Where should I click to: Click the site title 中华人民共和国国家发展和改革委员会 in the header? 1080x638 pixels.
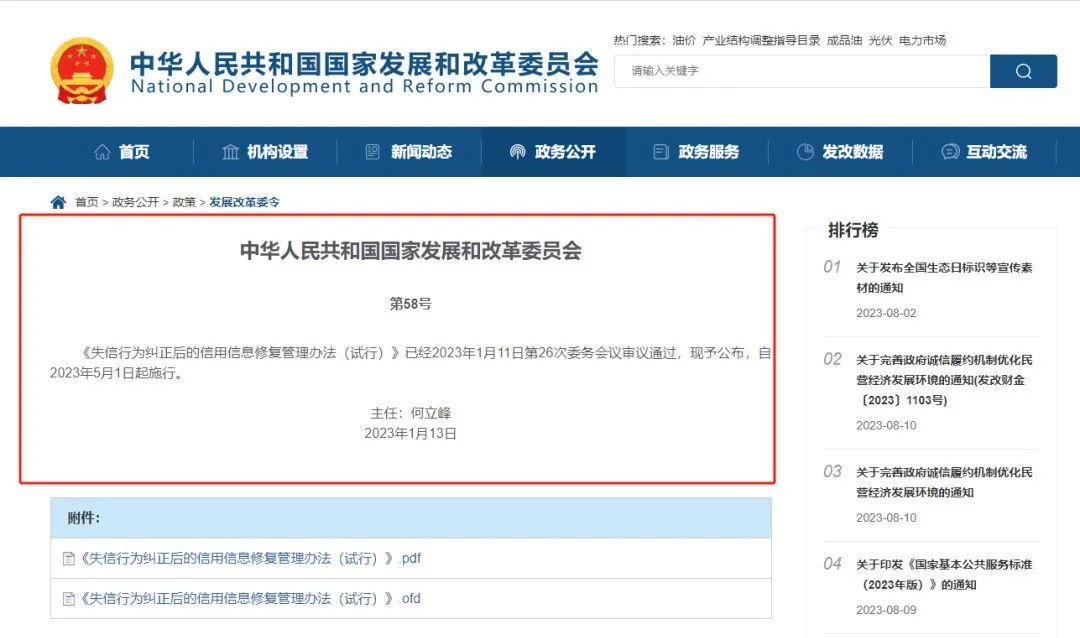click(x=364, y=63)
